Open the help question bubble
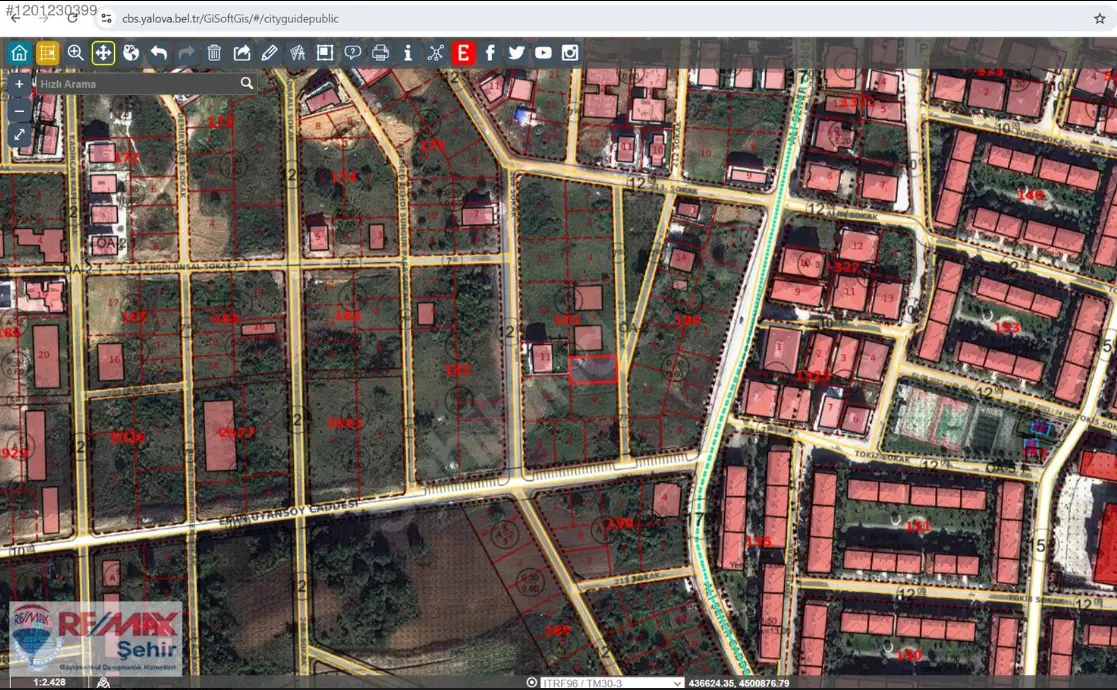The image size is (1117, 690). (353, 53)
